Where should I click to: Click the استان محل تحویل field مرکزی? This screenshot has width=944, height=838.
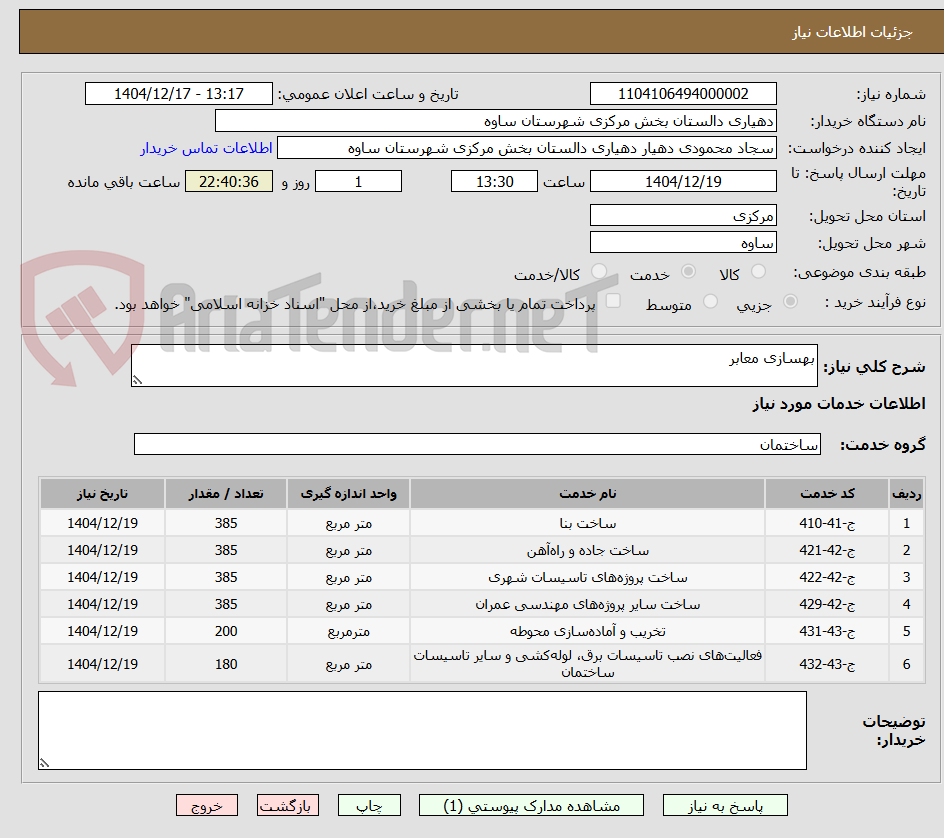683,216
